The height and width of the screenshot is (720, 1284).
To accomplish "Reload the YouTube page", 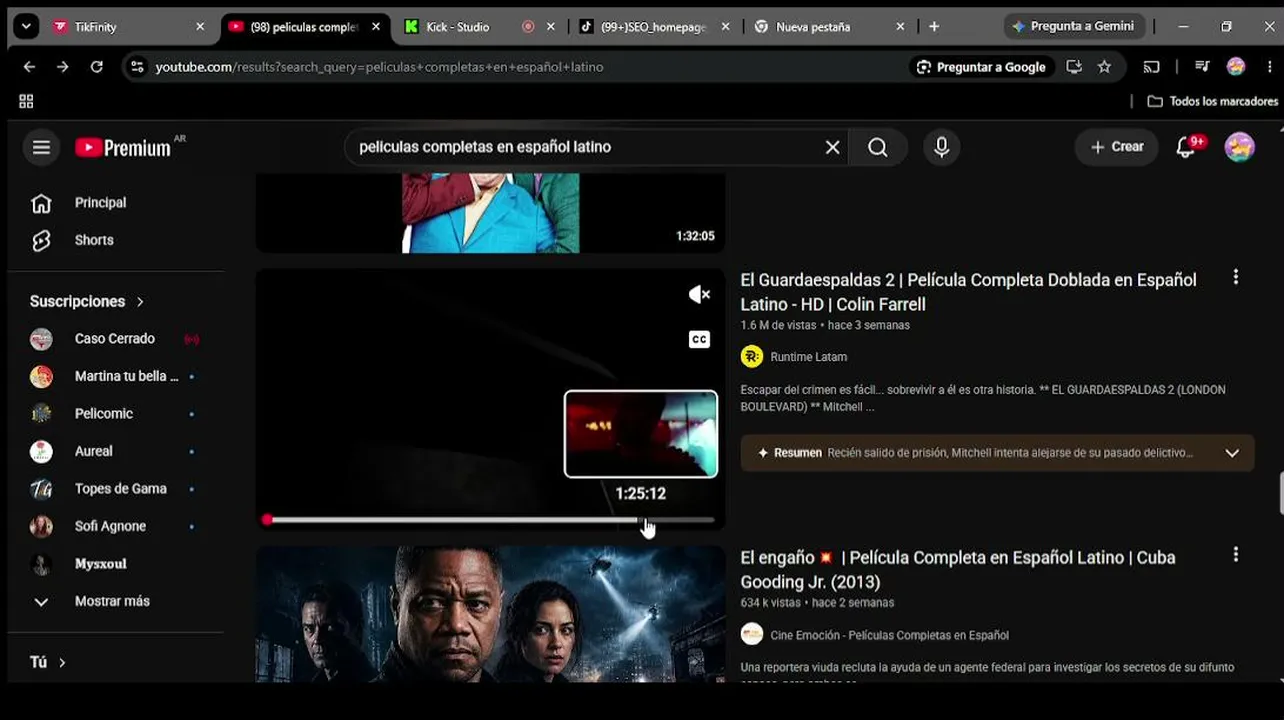I will coord(96,67).
